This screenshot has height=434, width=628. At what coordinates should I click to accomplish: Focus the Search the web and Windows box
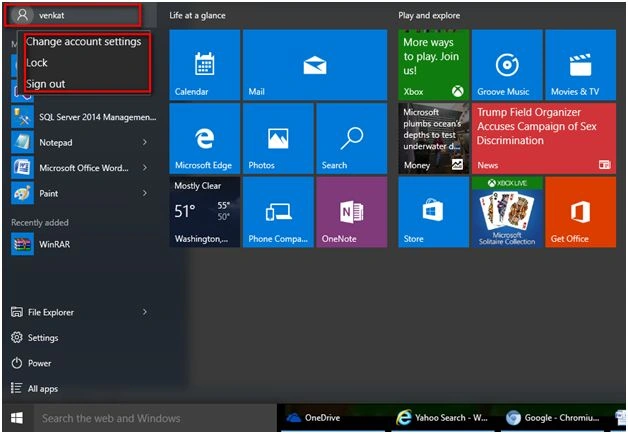tap(155, 418)
